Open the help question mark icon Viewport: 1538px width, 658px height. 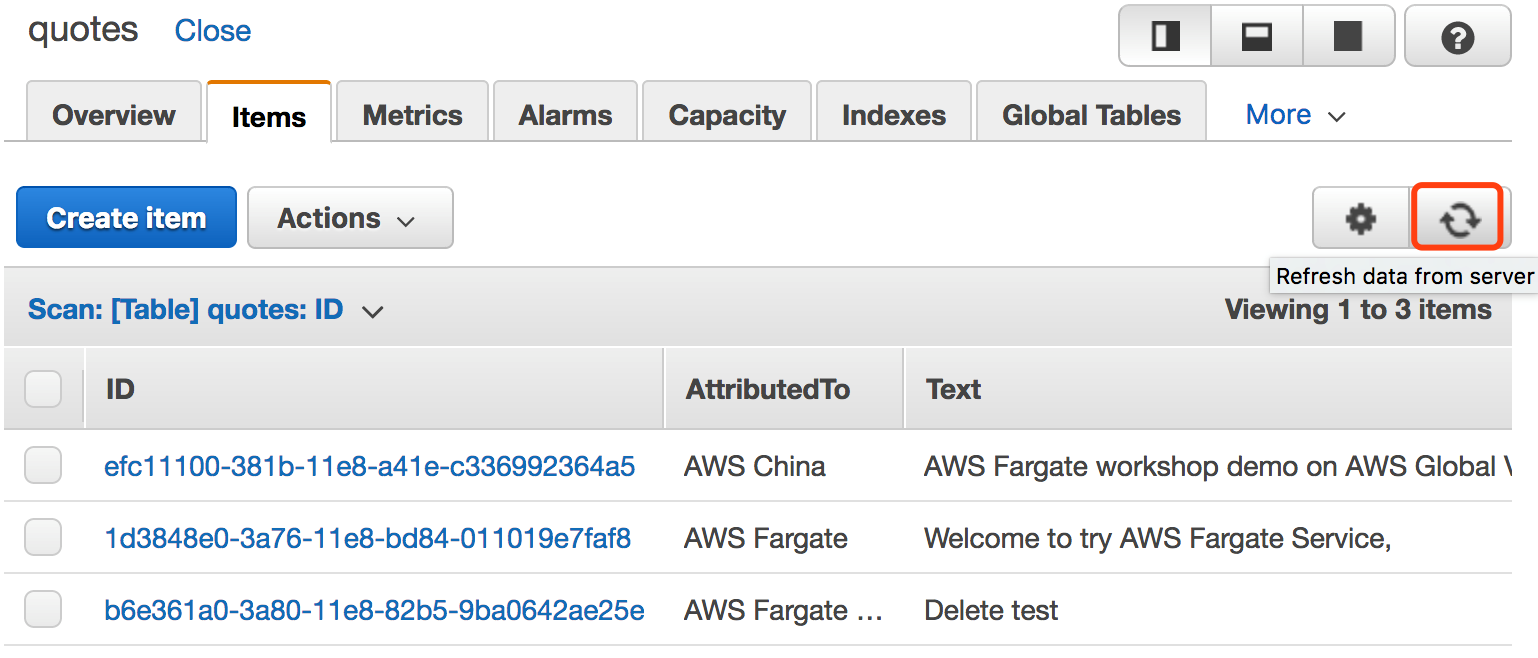point(1457,38)
